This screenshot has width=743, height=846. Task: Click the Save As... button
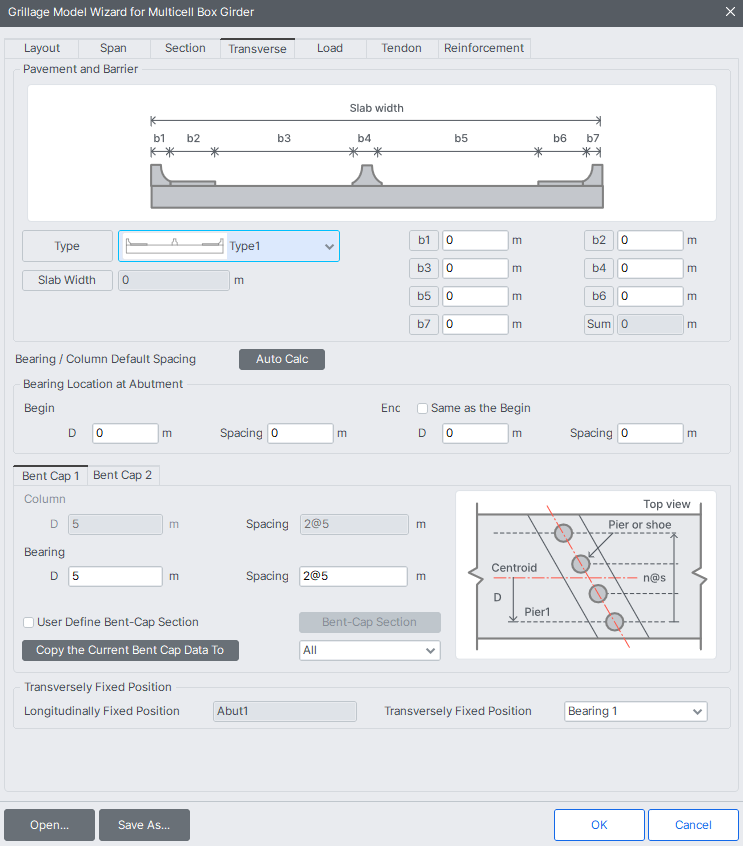click(x=144, y=825)
